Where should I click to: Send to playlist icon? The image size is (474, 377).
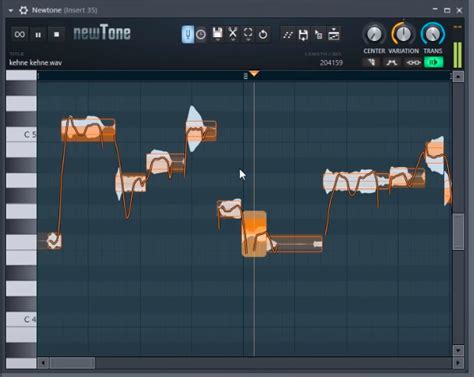coord(334,35)
